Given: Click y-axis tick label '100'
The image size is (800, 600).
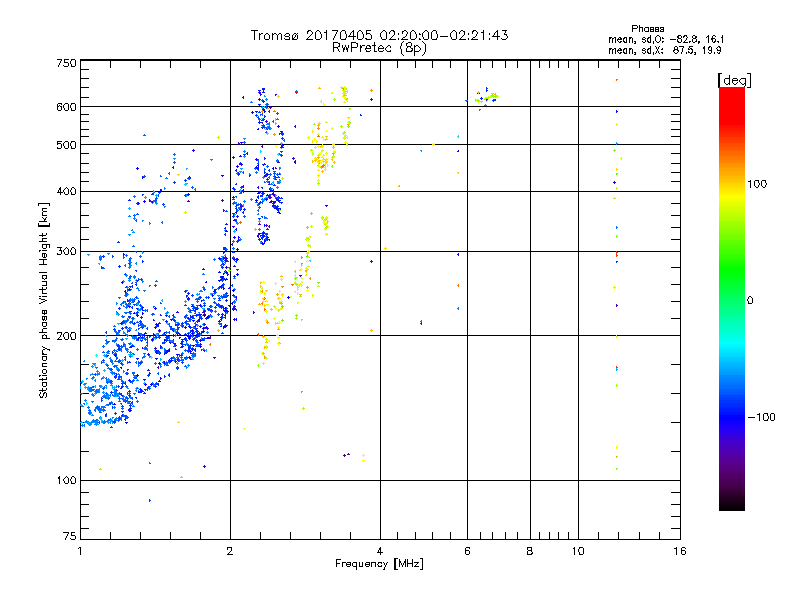Looking at the screenshot, I should (x=67, y=480).
